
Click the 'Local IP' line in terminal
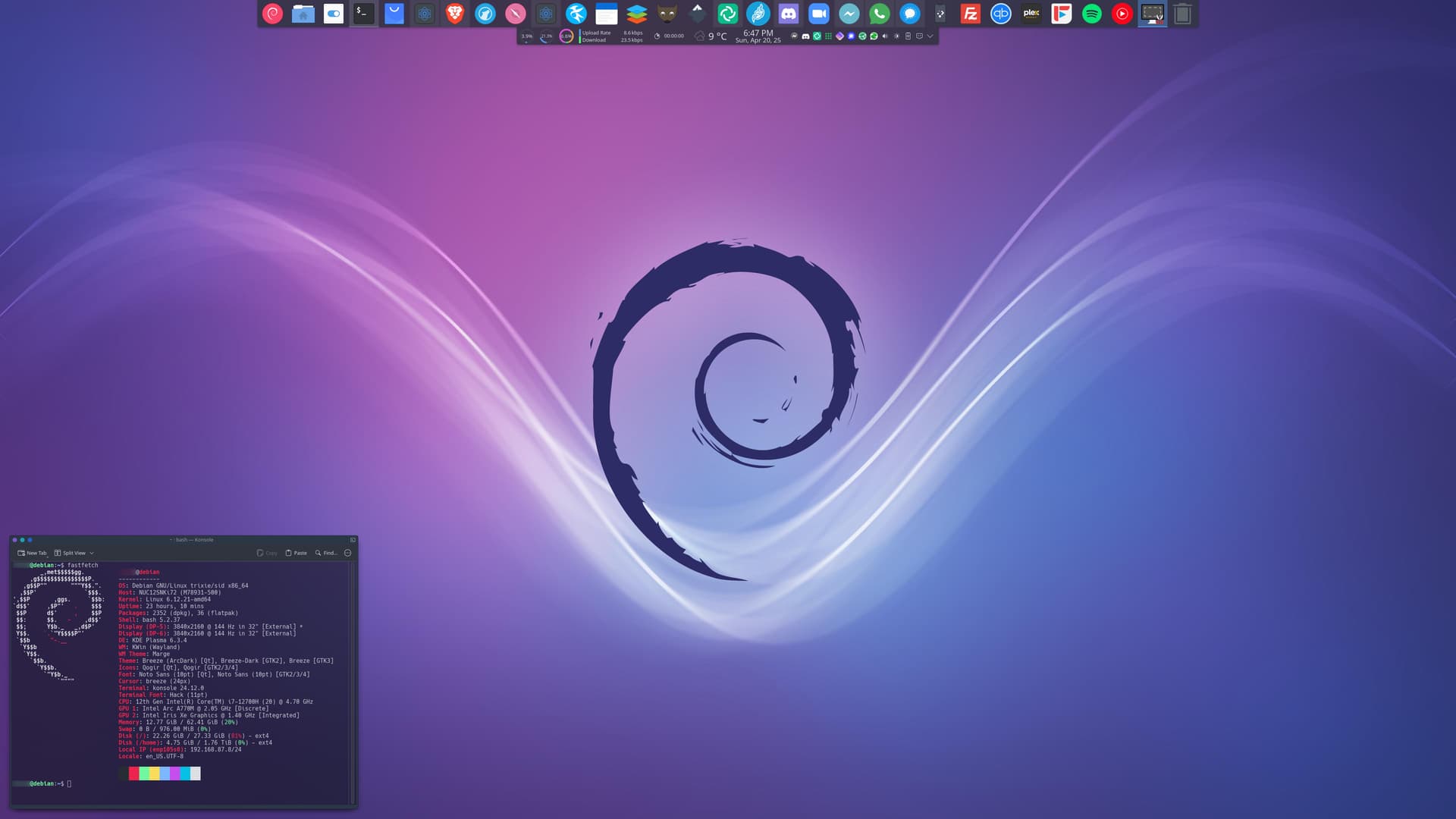click(x=180, y=749)
